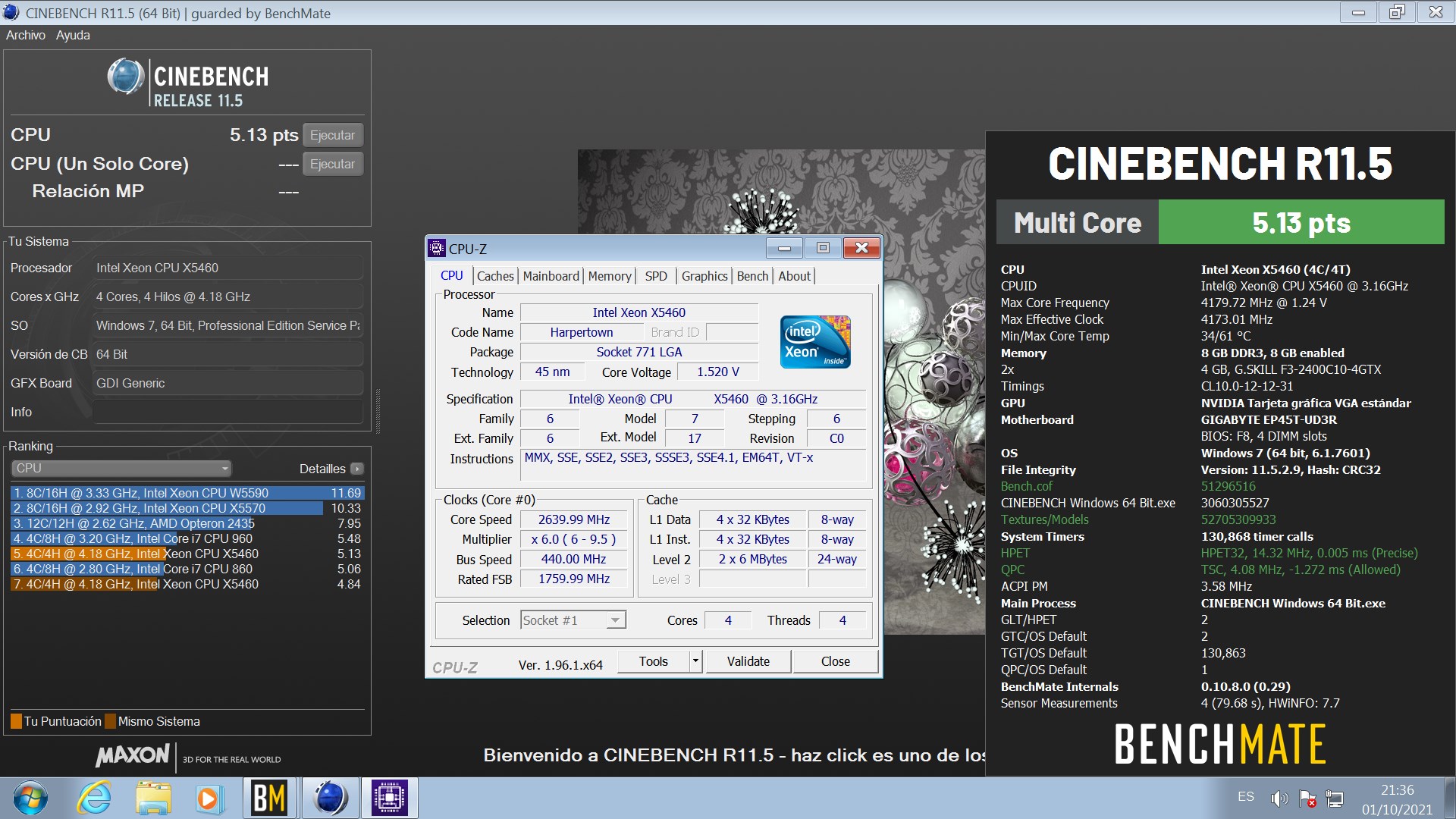Switch to BenchMate in the taskbar
This screenshot has height=819, width=1456.
tap(269, 799)
